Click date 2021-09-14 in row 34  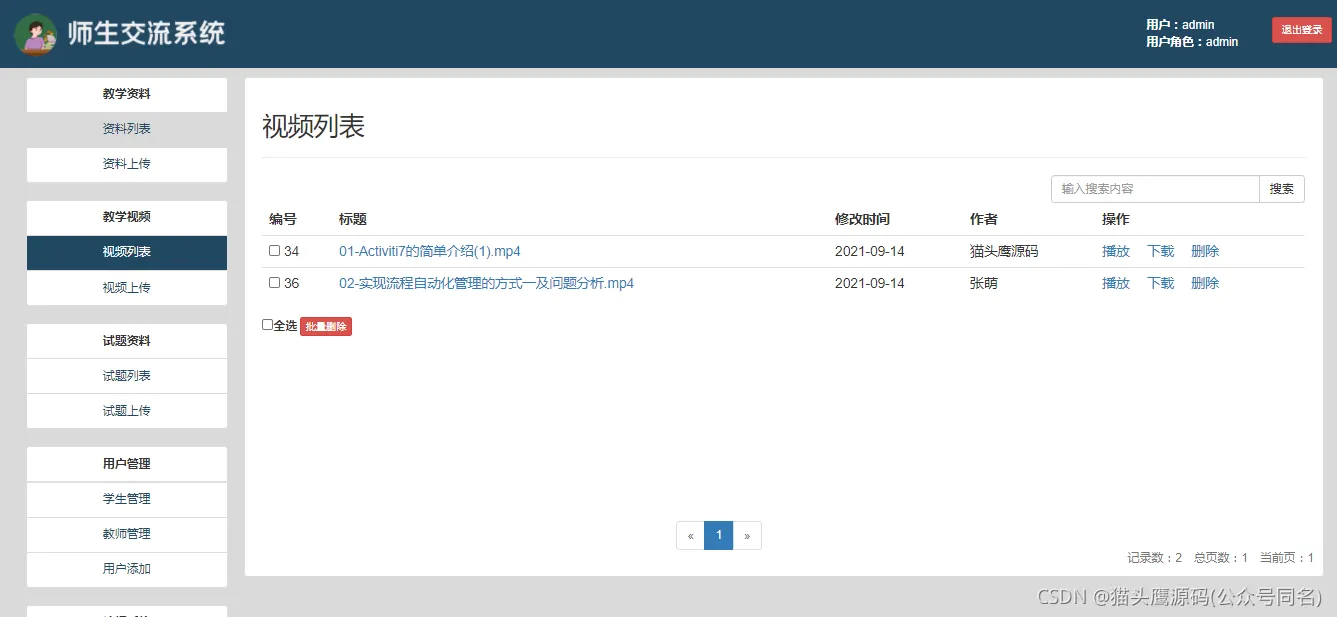click(x=870, y=251)
